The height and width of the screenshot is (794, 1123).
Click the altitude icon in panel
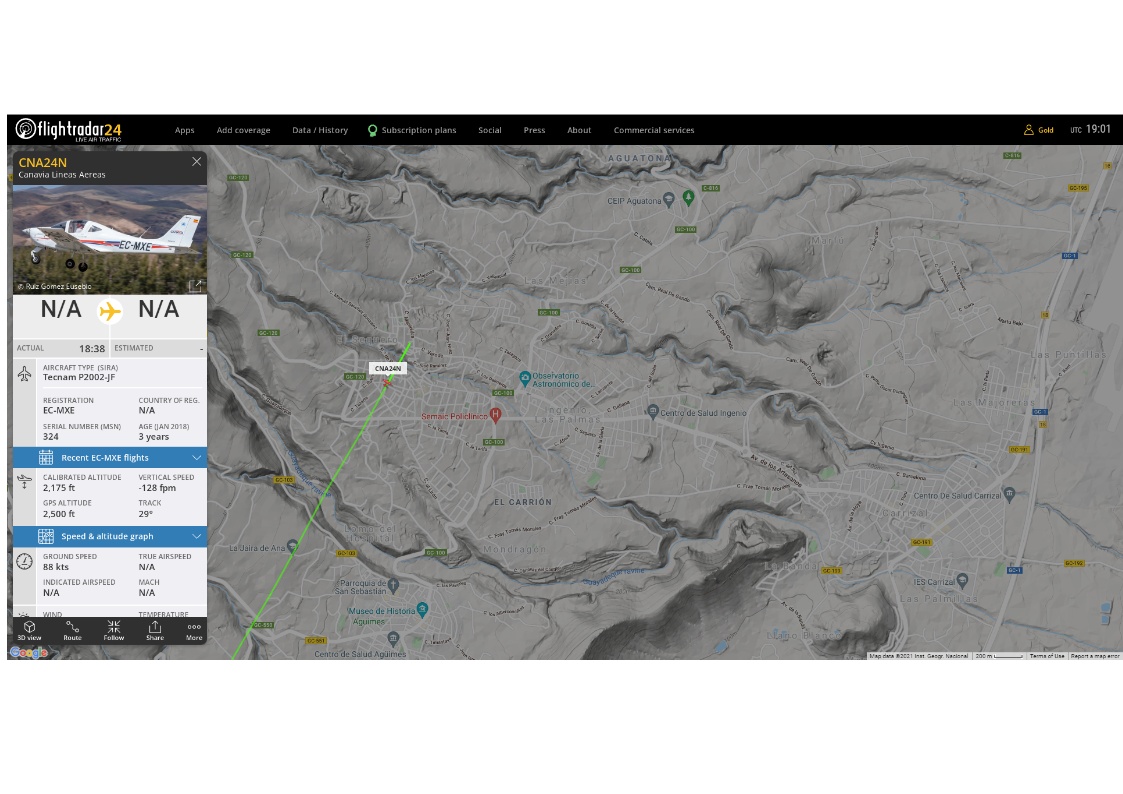coord(24,482)
